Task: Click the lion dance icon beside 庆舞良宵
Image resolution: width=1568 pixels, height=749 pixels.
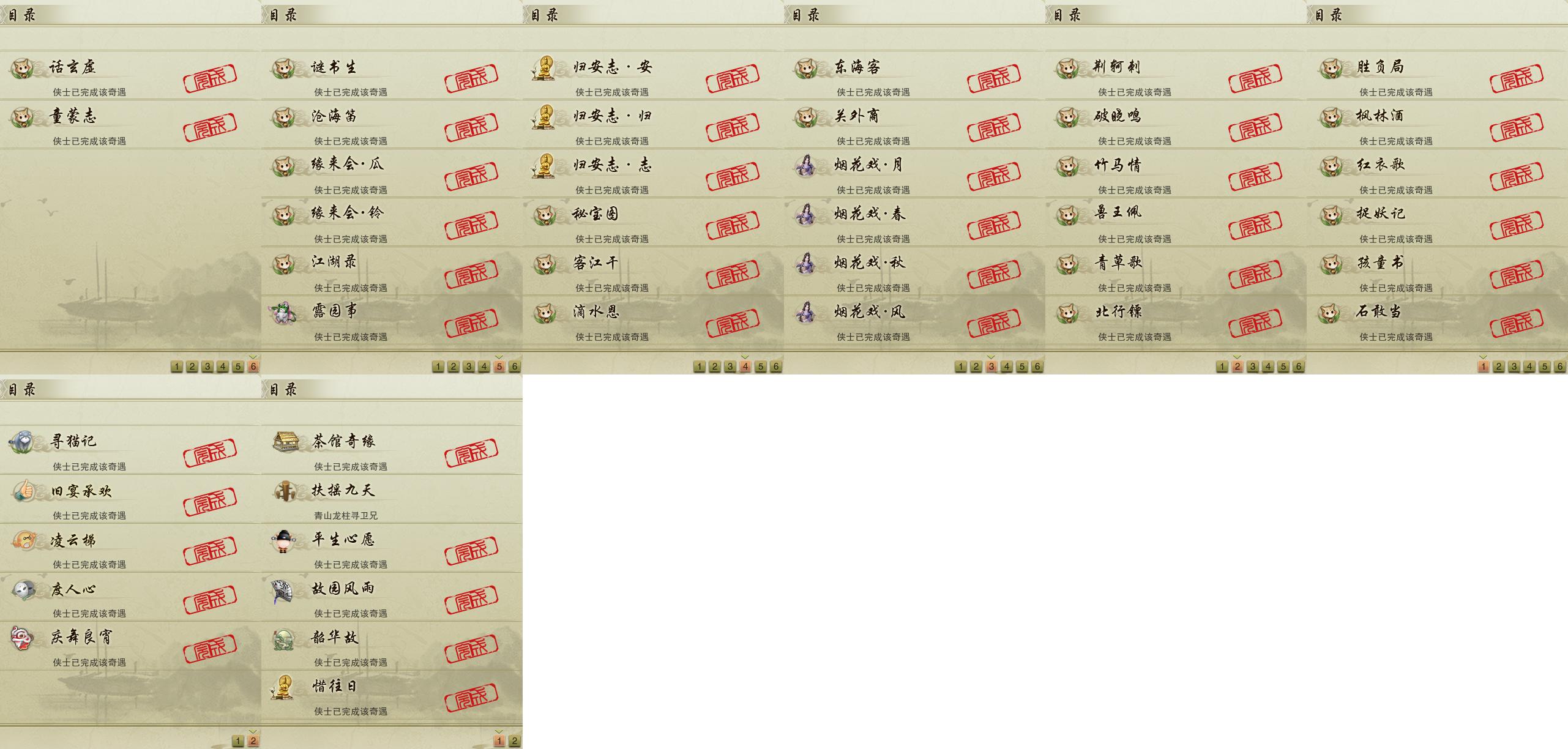Action: pyautogui.click(x=23, y=637)
